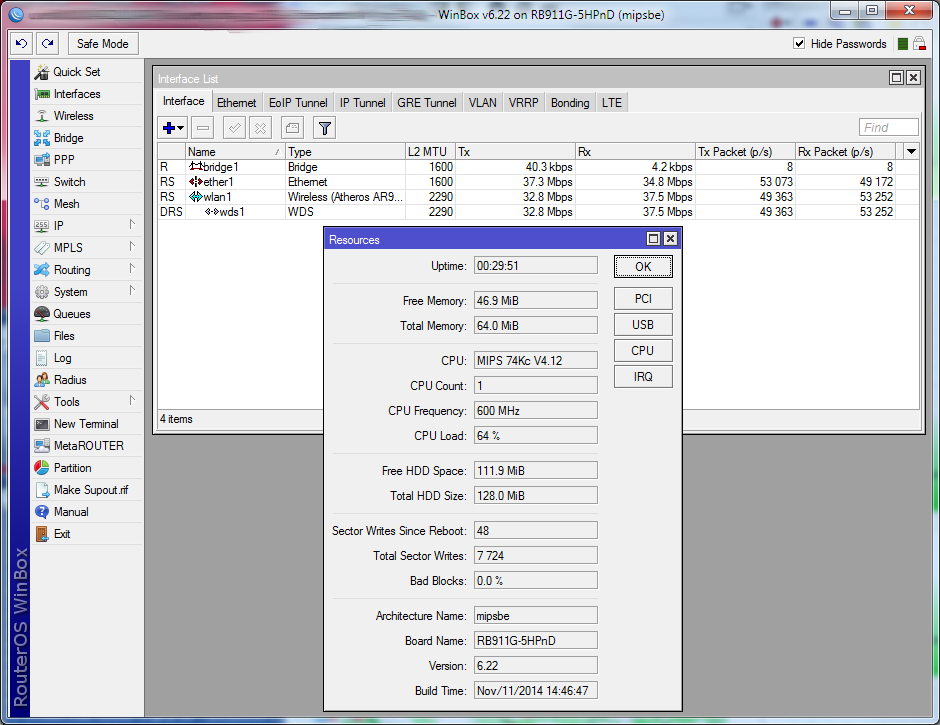Click the Comment icon in Interface toolbar
The height and width of the screenshot is (725, 940).
[x=291, y=128]
